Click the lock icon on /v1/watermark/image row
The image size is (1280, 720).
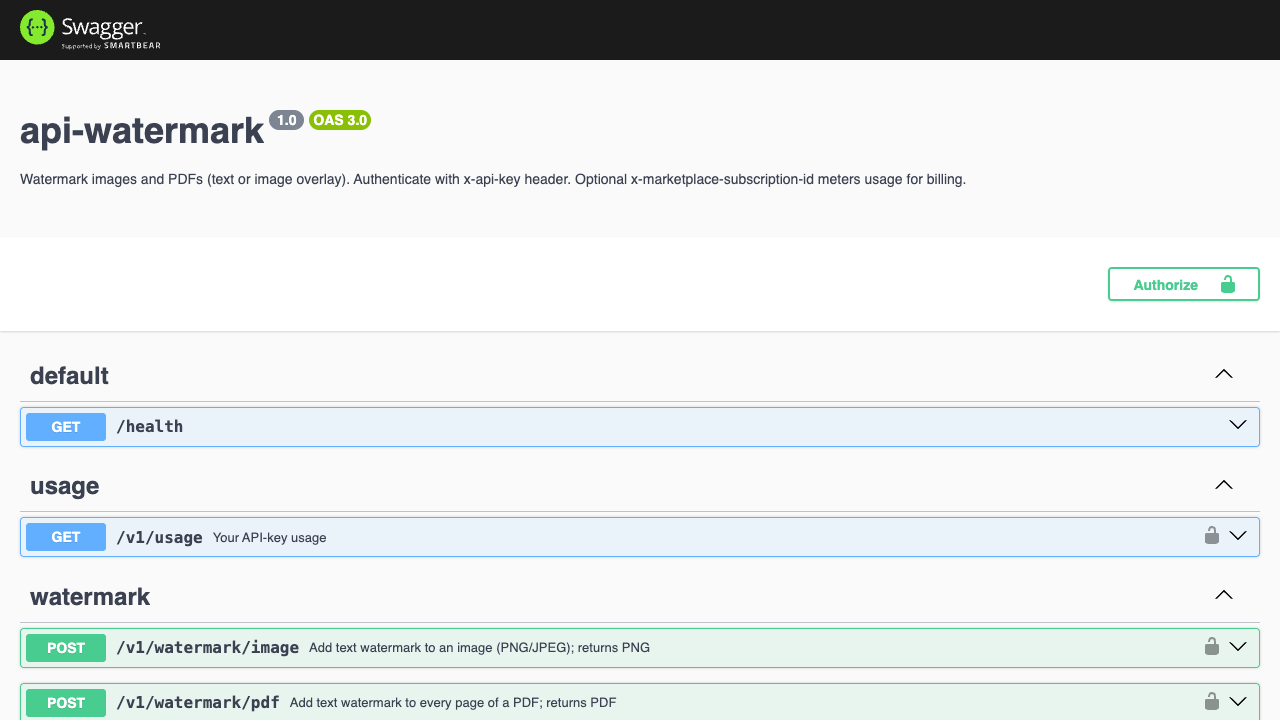(x=1211, y=646)
